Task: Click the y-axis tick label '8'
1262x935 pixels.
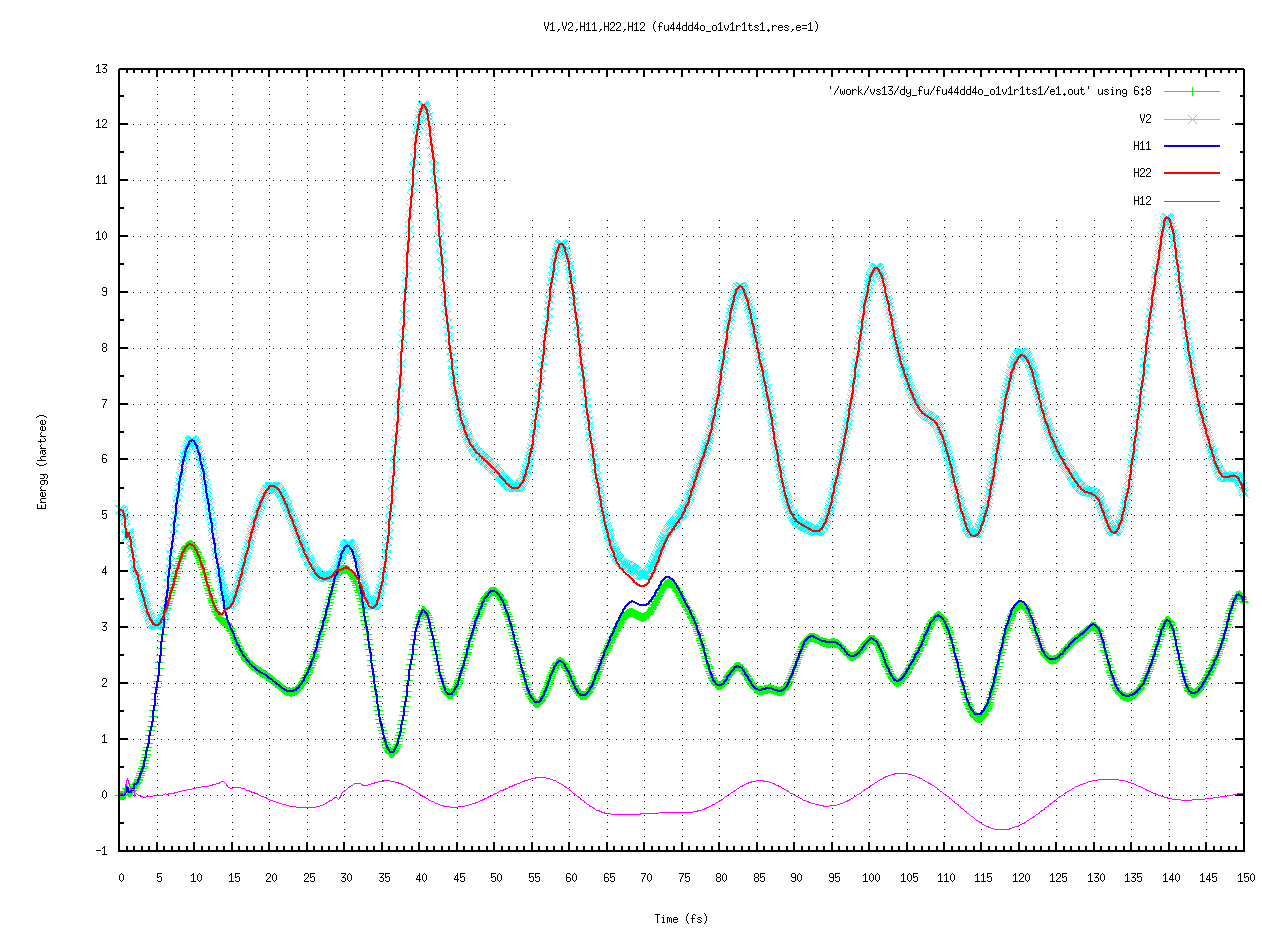Action: [x=105, y=349]
